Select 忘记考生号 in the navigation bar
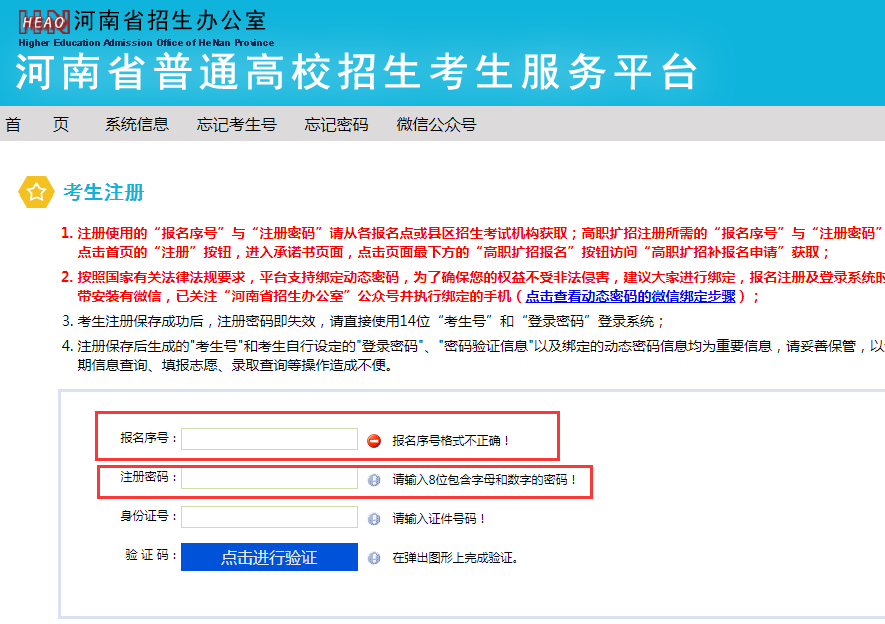This screenshot has height=624, width=885. 236,124
